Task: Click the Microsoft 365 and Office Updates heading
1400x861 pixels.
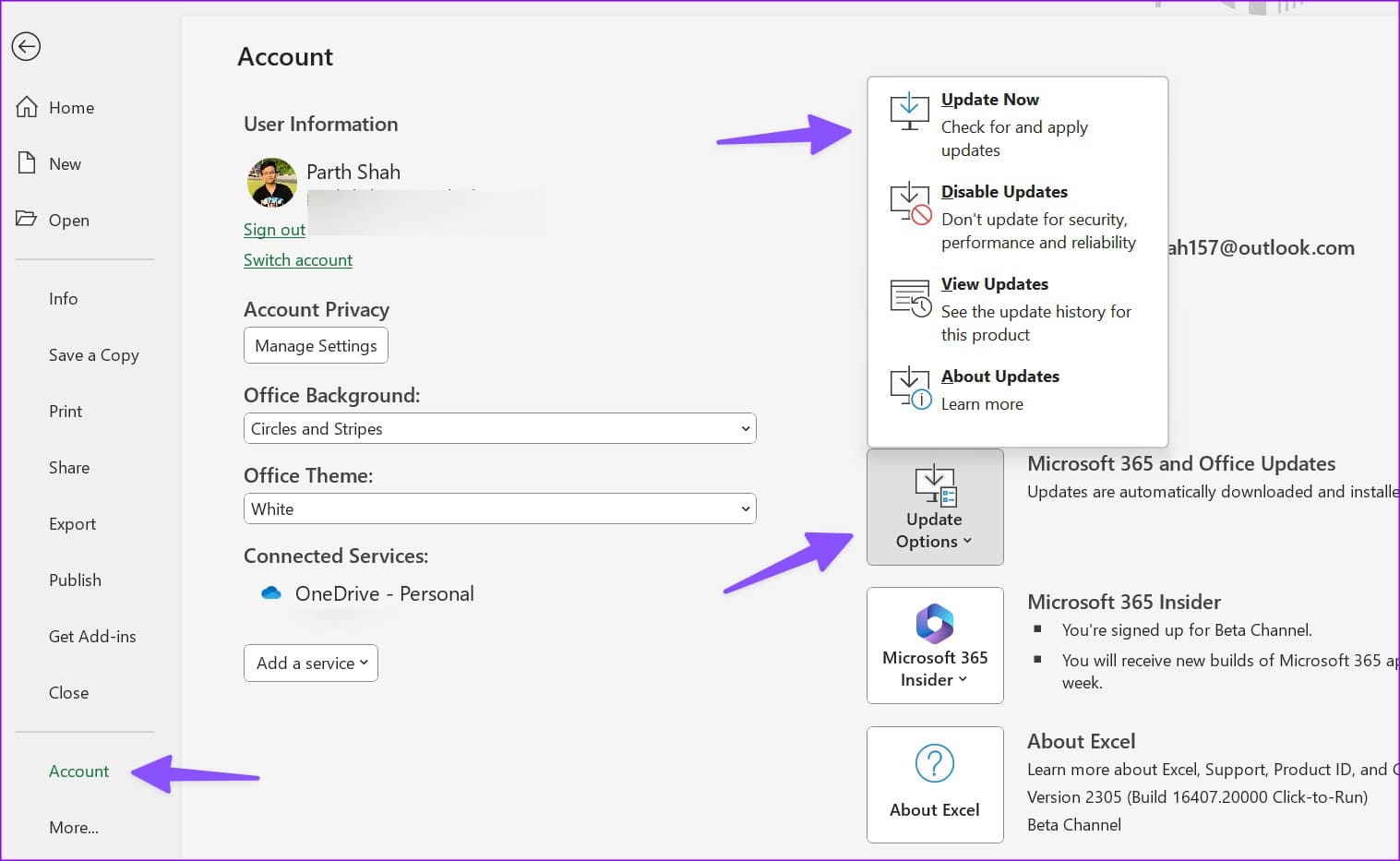Action: (1181, 463)
